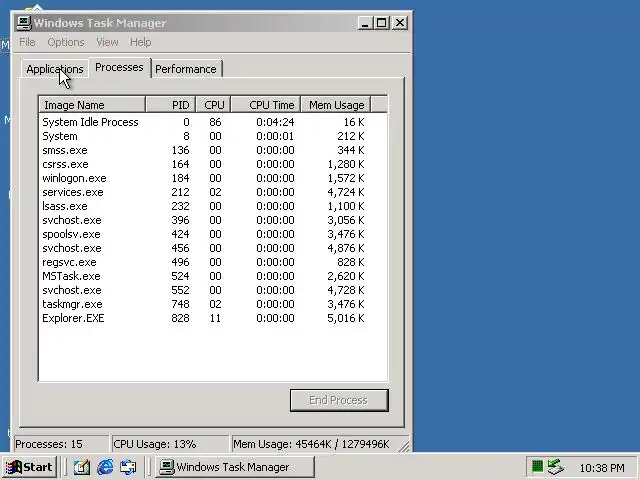Viewport: 640px width, 480px height.
Task: Maximize the Task Manager window
Action: (x=382, y=23)
